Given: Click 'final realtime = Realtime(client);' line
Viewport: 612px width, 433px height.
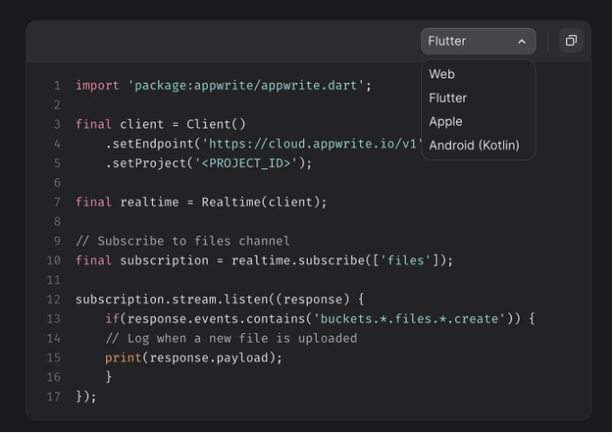Looking at the screenshot, I should point(201,202).
